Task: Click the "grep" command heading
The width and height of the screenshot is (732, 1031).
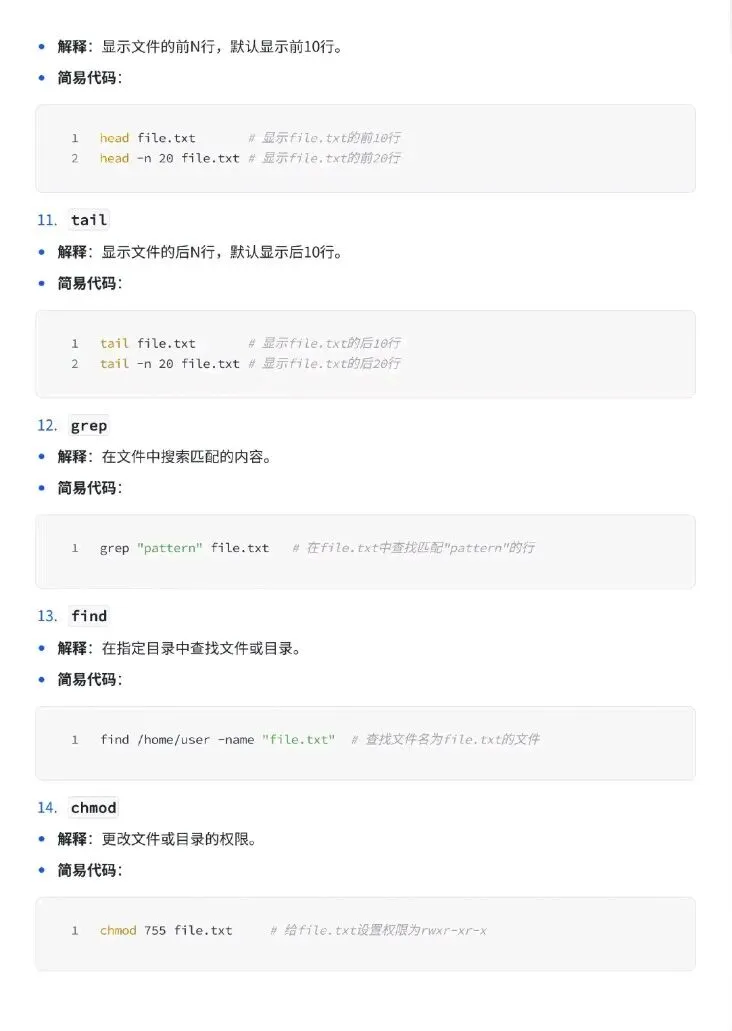Action: [x=89, y=425]
